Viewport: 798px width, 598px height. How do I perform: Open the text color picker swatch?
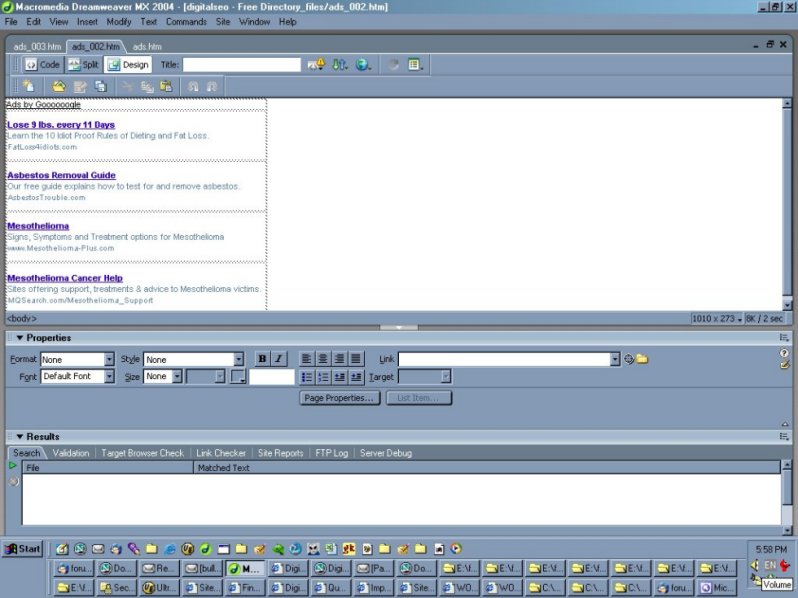click(x=238, y=377)
